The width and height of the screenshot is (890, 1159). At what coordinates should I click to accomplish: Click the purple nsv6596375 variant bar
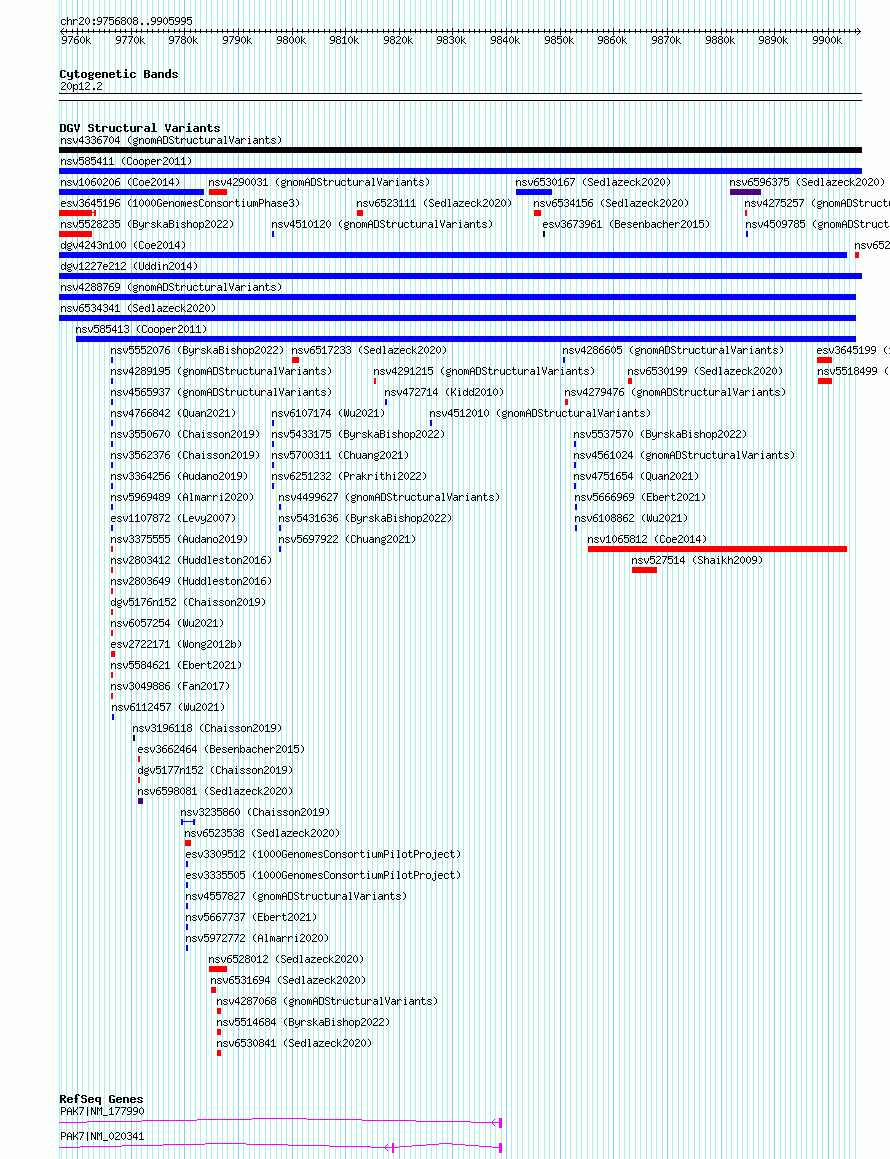click(745, 192)
